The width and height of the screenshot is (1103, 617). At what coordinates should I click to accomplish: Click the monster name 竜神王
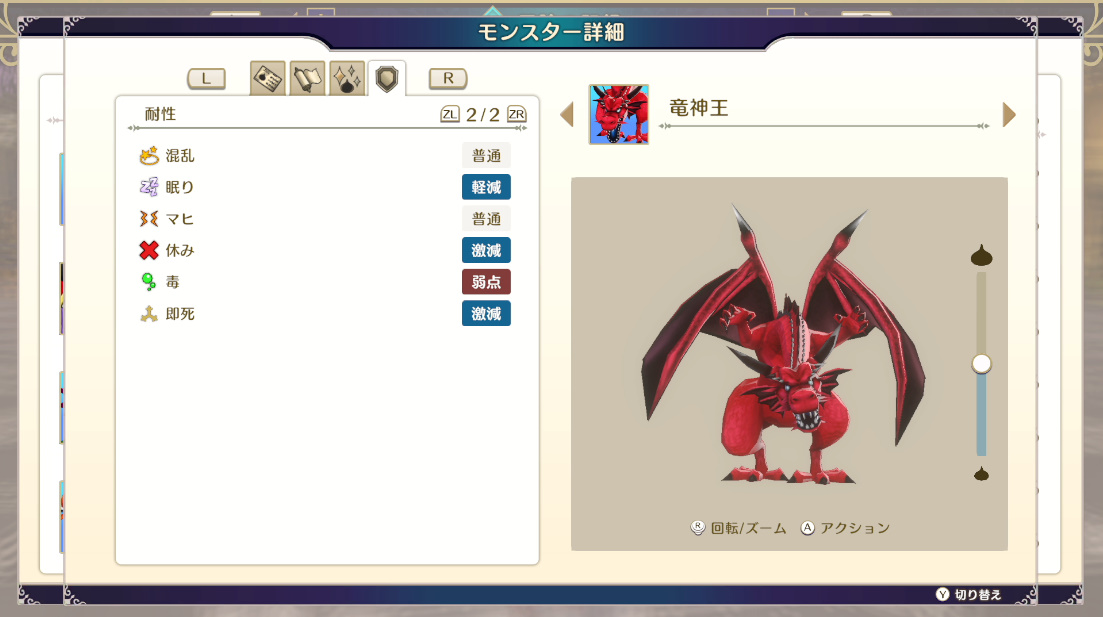699,108
